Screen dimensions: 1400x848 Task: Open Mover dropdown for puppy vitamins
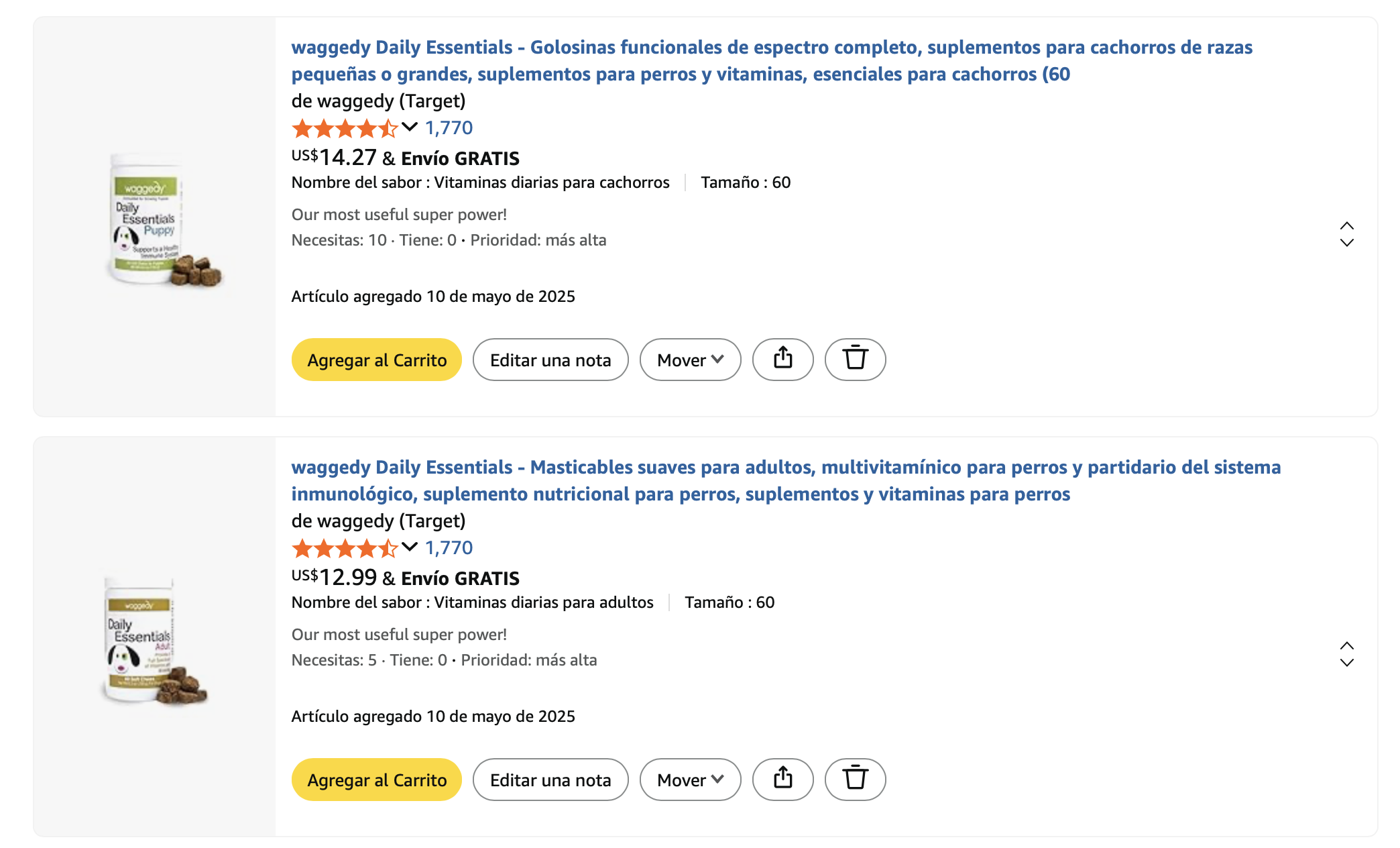pyautogui.click(x=690, y=360)
